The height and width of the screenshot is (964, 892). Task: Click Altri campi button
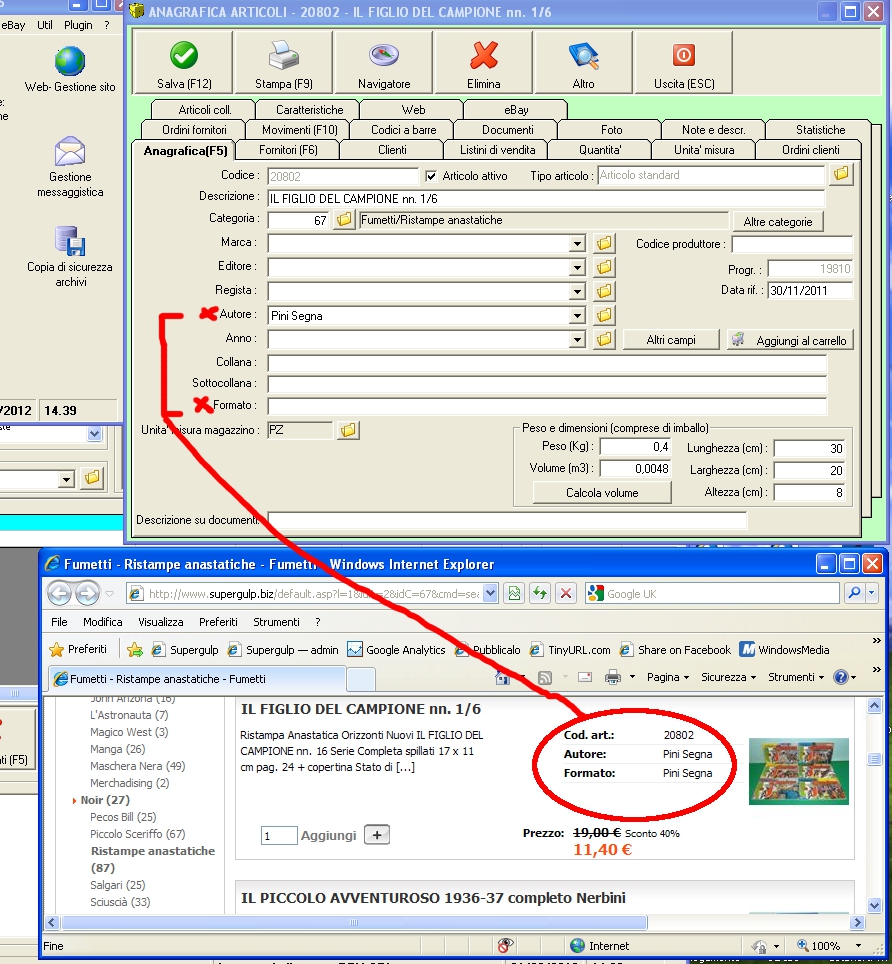tap(671, 340)
